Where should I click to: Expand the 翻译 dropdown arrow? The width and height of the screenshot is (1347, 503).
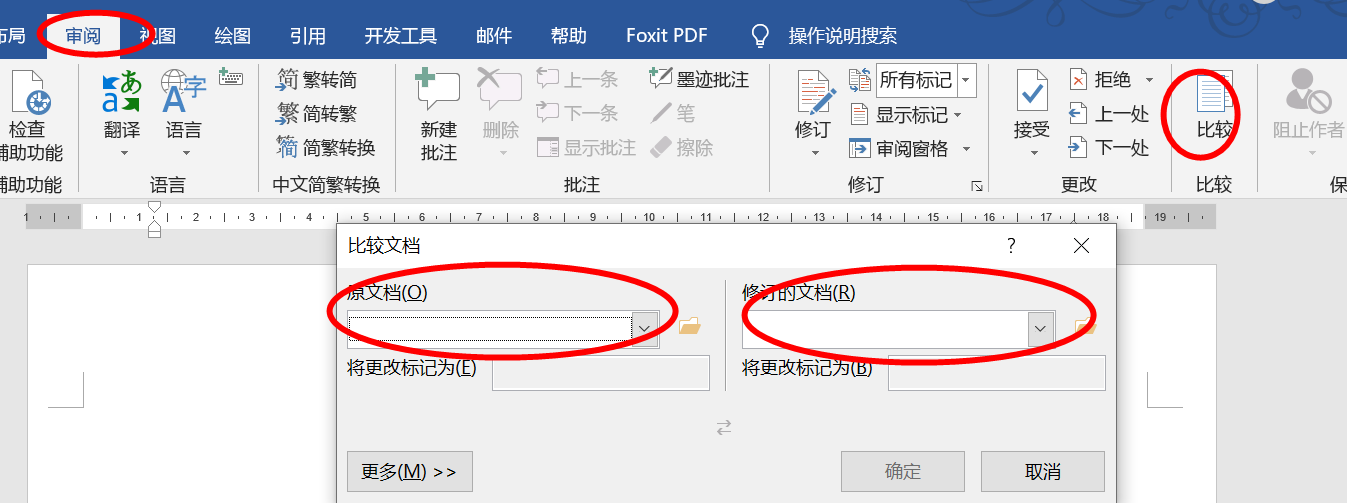point(124,154)
